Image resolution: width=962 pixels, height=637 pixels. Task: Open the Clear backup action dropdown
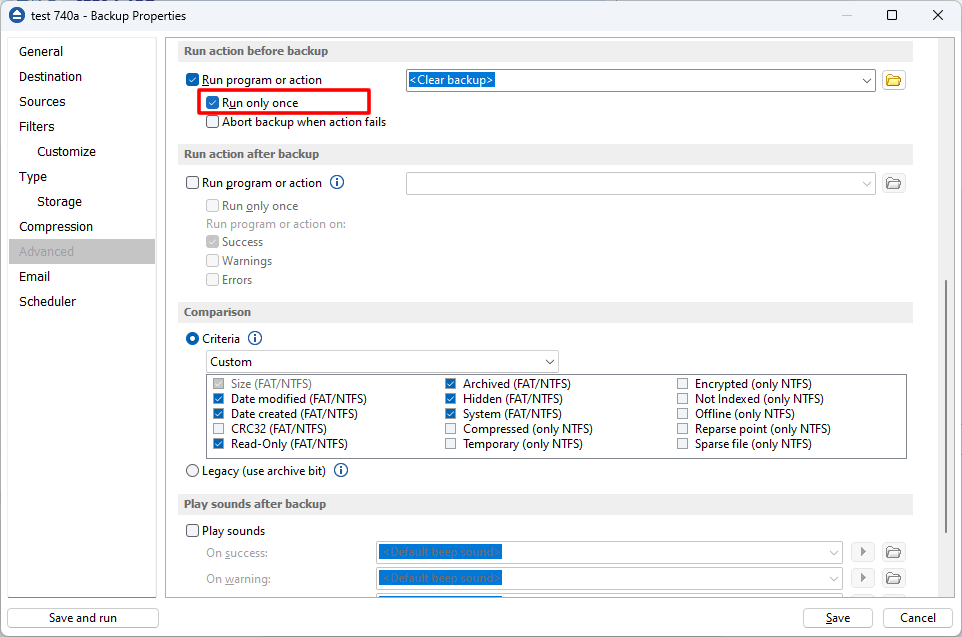coord(865,80)
